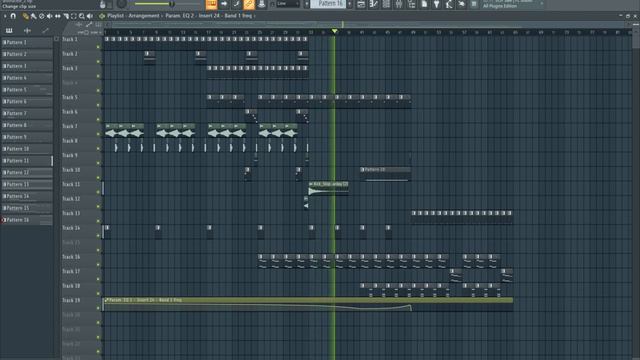Click the stamp toolbar icon
Image resolution: width=640 pixels, height=360 pixels.
(x=262, y=4)
